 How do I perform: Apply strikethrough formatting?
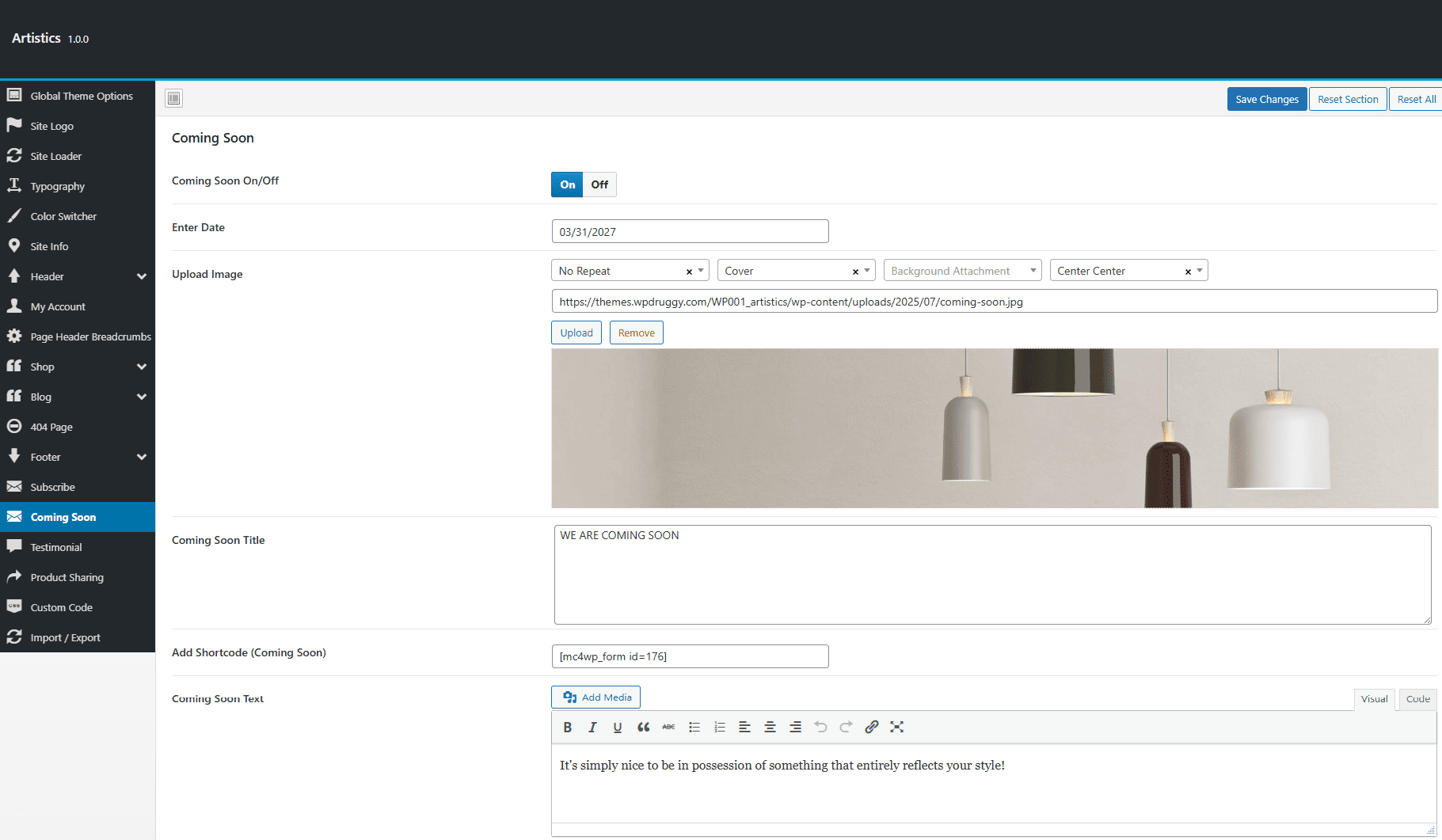pyautogui.click(x=668, y=727)
